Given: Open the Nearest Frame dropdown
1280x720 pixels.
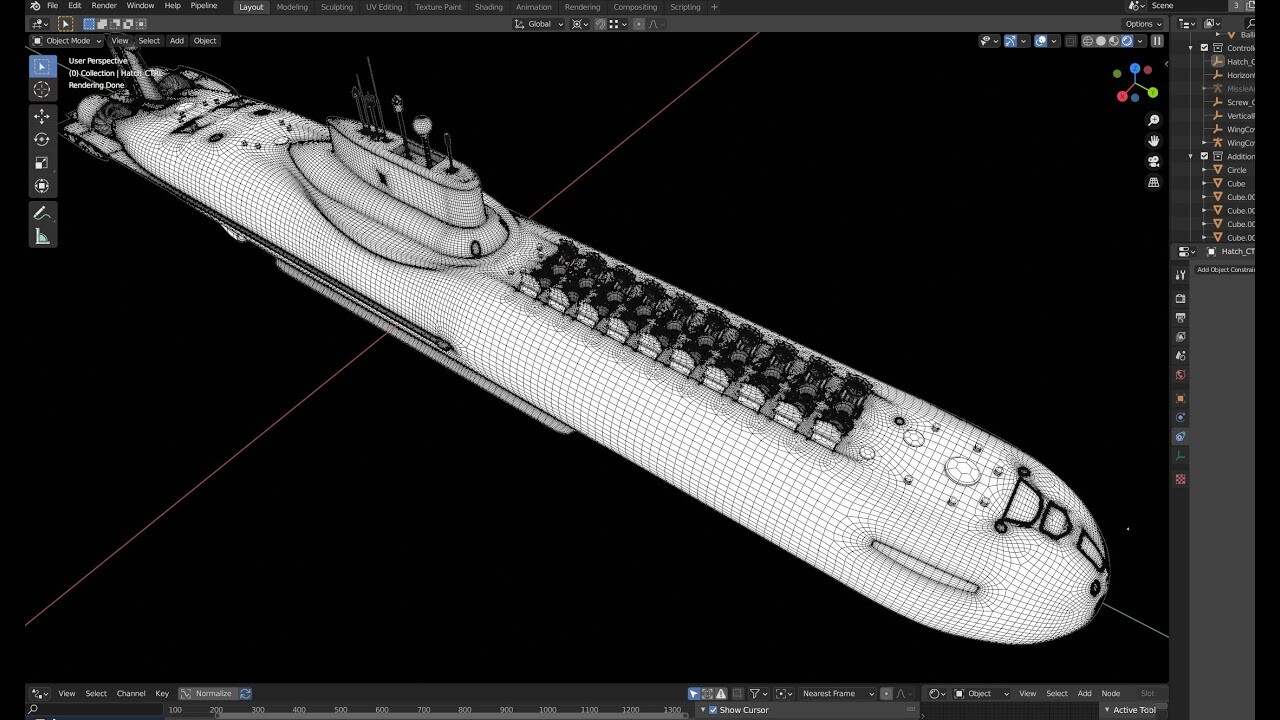Looking at the screenshot, I should pyautogui.click(x=838, y=694).
